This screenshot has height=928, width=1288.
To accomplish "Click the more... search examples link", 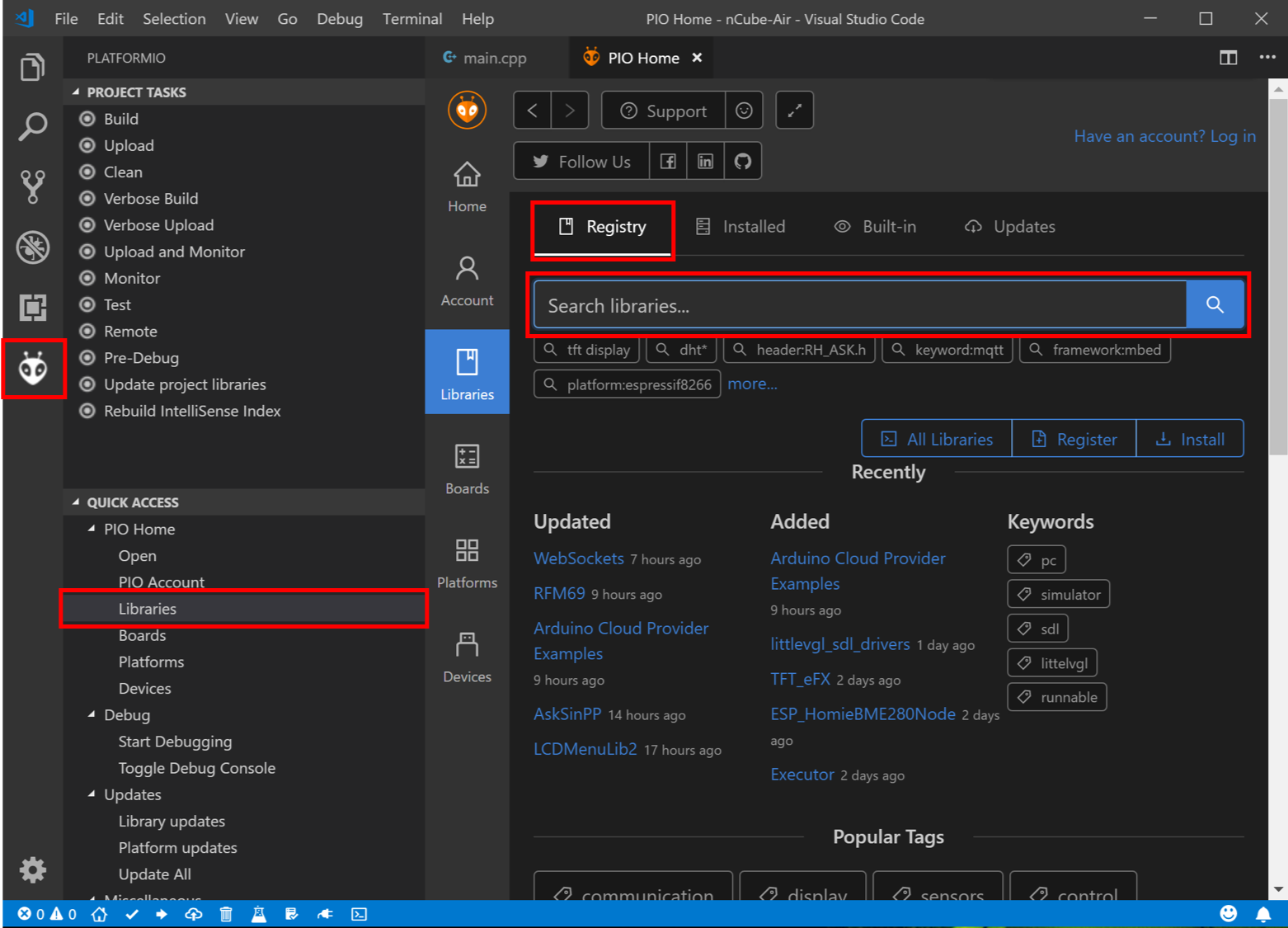I will click(x=752, y=384).
